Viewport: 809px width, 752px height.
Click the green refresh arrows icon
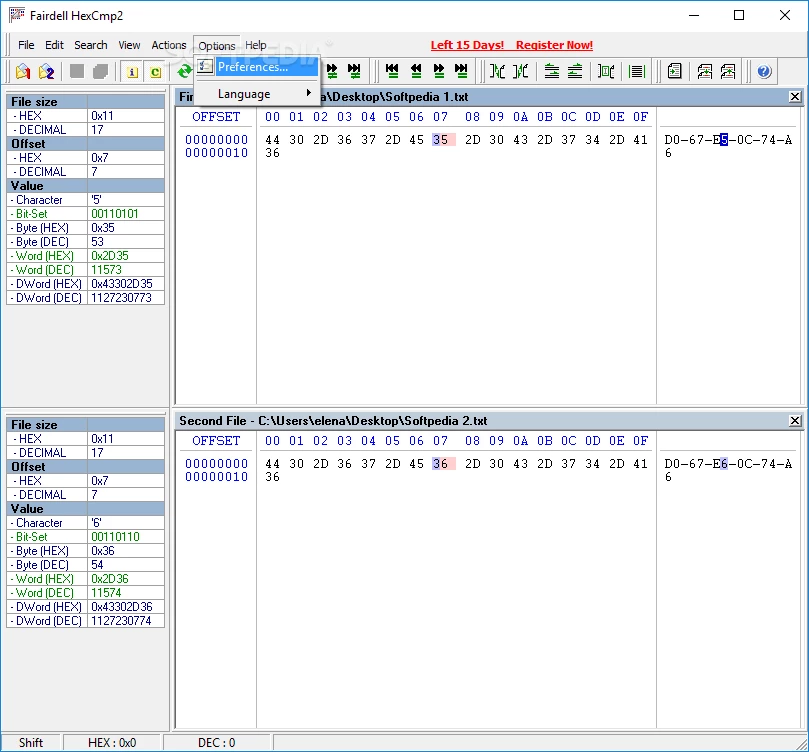tap(183, 71)
